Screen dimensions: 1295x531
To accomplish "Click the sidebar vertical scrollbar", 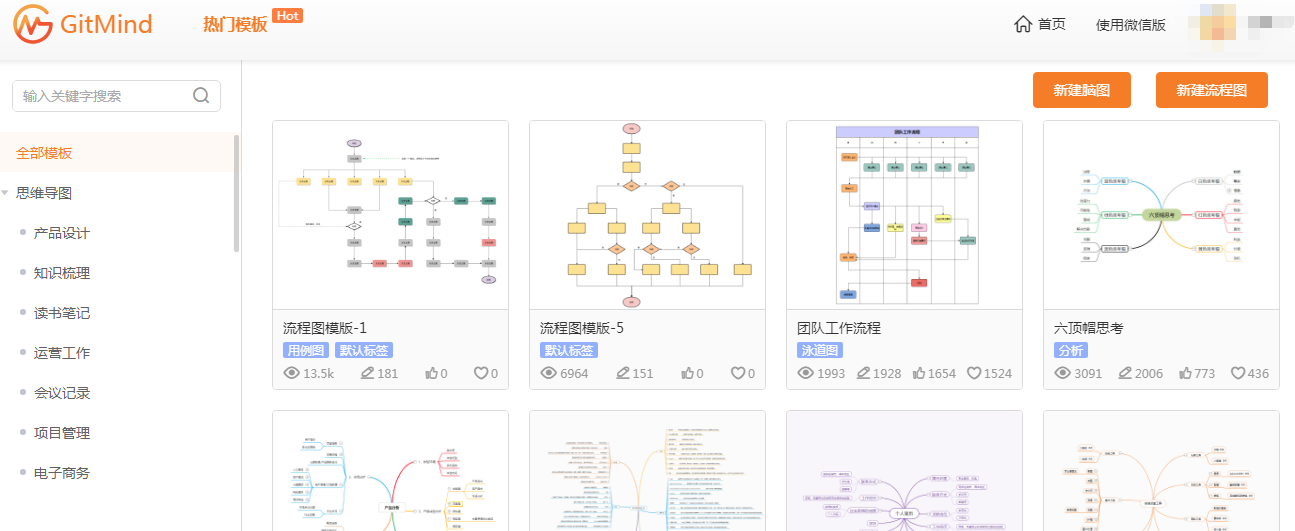I will (x=236, y=192).
